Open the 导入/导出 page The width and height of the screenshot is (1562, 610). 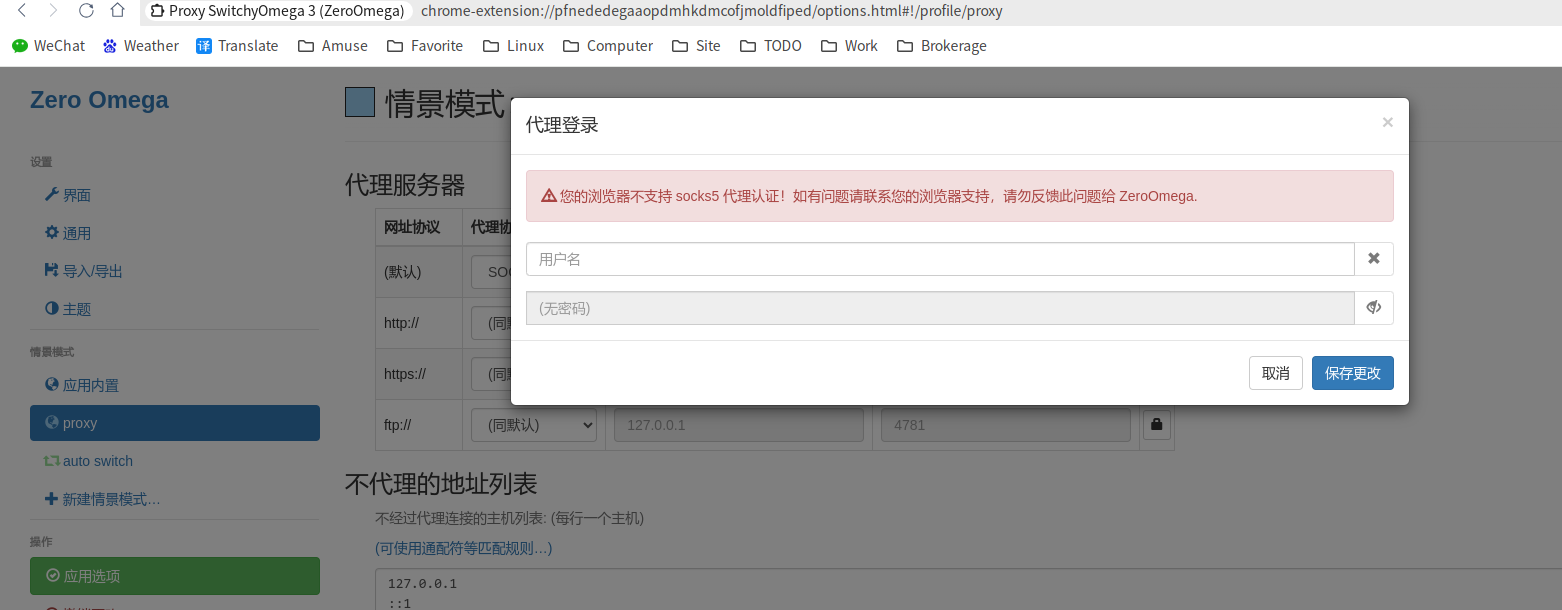coord(84,271)
